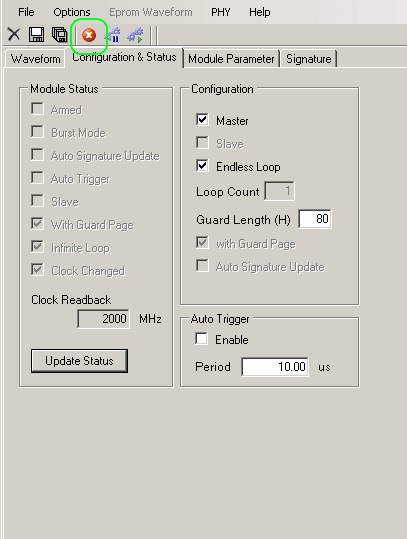Open the Signature tab
This screenshot has height=539, width=407.
(309, 59)
